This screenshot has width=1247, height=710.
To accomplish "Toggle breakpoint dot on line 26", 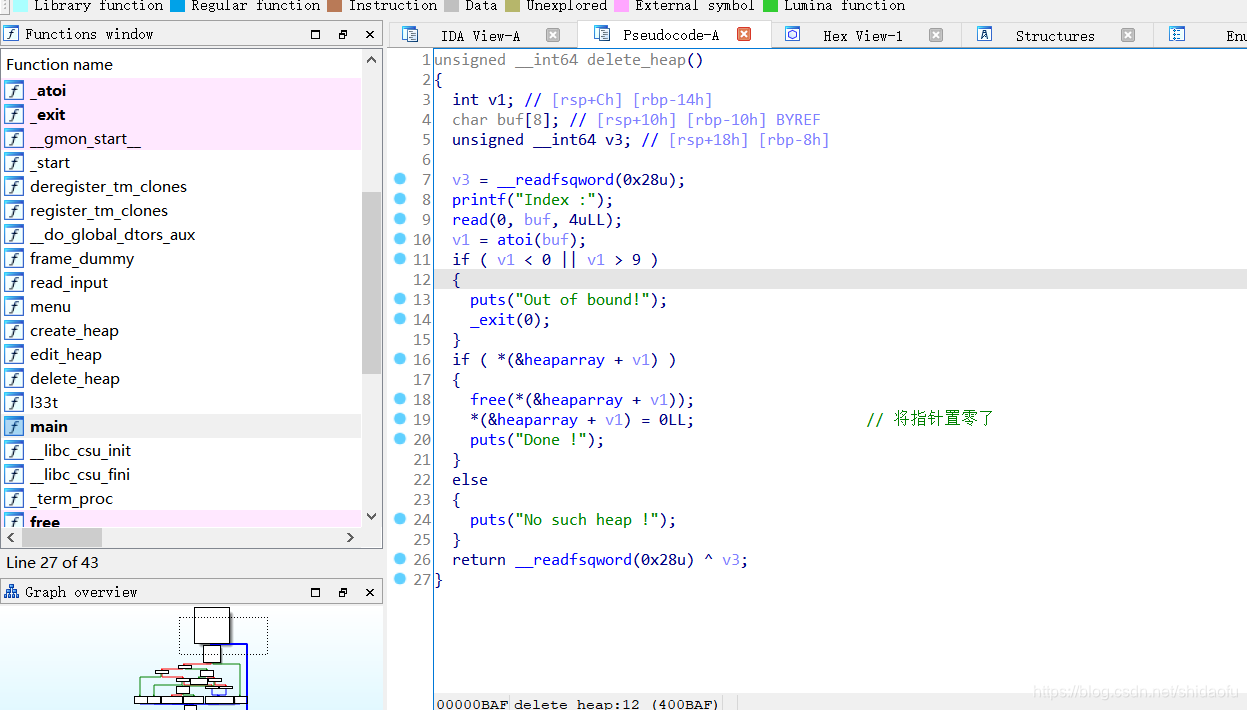I will point(400,559).
